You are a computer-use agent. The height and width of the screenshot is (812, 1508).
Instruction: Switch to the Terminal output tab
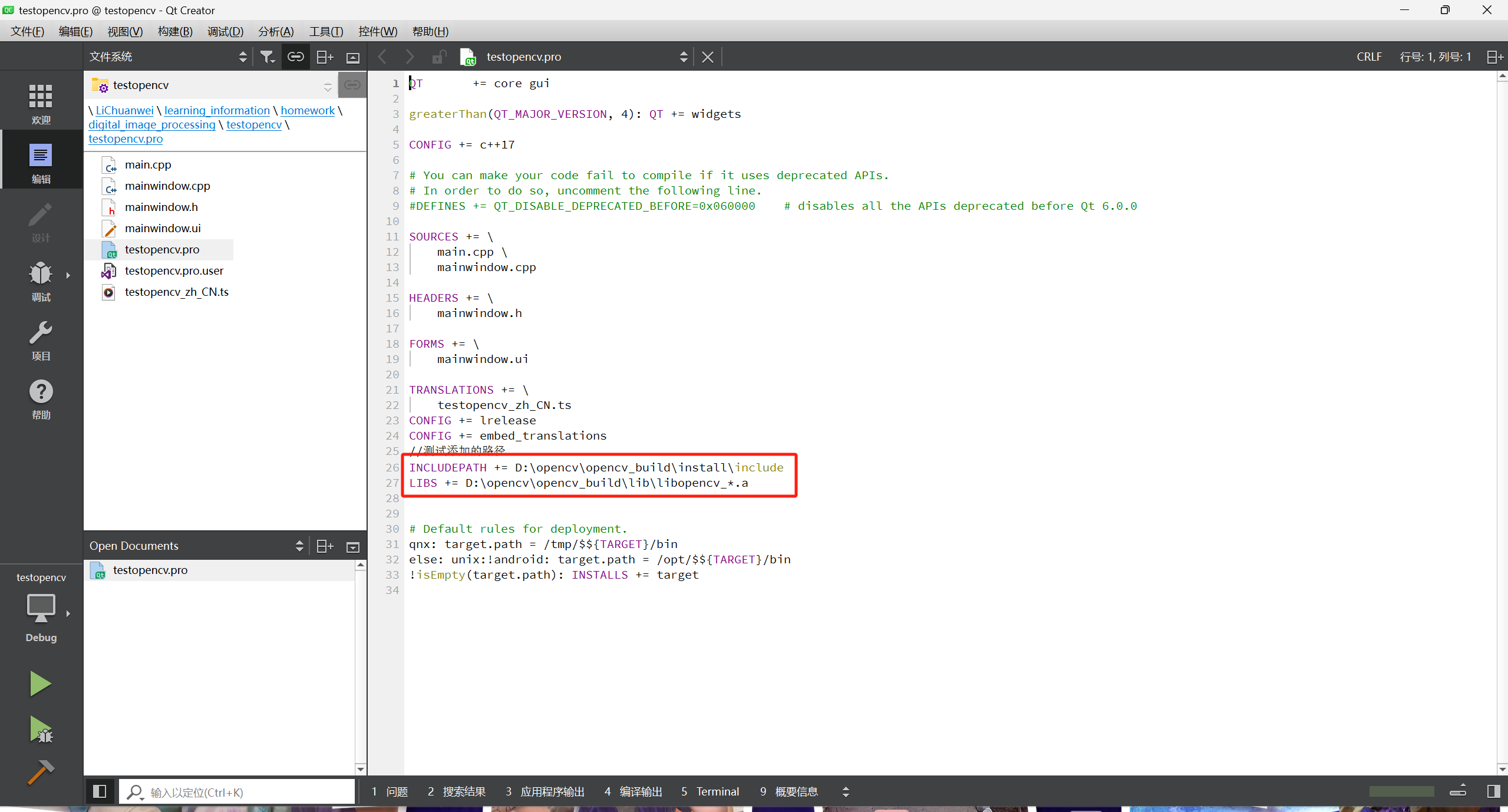point(717,791)
